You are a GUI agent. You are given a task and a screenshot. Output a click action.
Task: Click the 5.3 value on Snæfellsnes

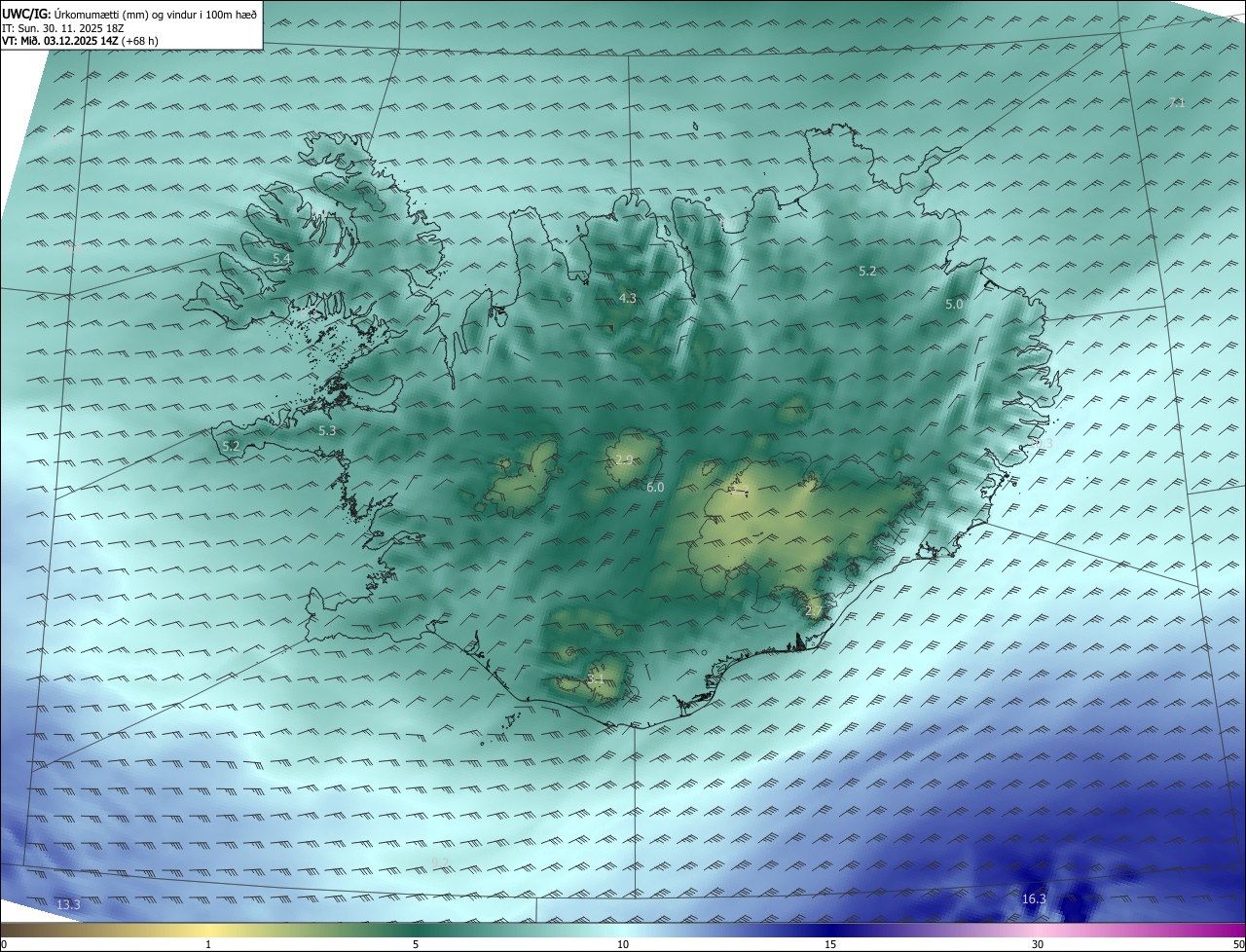pyautogui.click(x=327, y=430)
